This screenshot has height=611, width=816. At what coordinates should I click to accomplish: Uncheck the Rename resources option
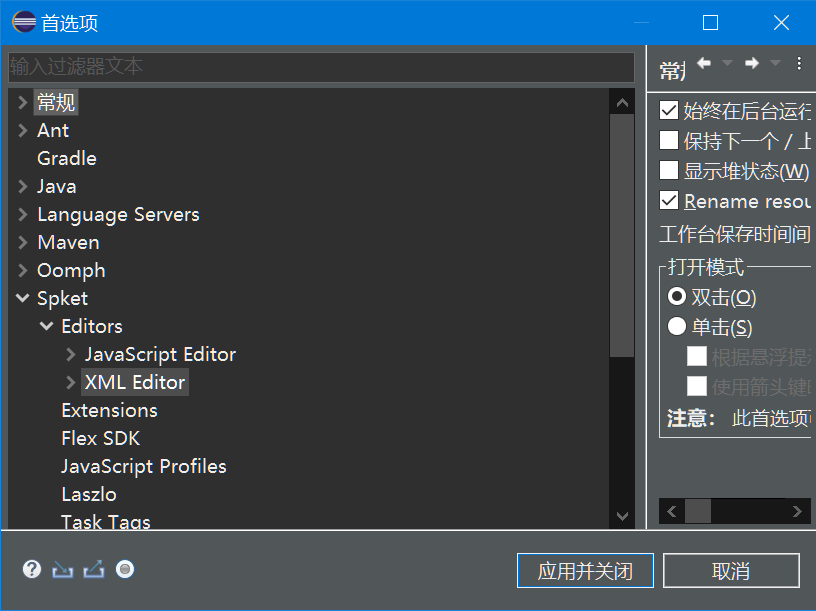click(669, 201)
